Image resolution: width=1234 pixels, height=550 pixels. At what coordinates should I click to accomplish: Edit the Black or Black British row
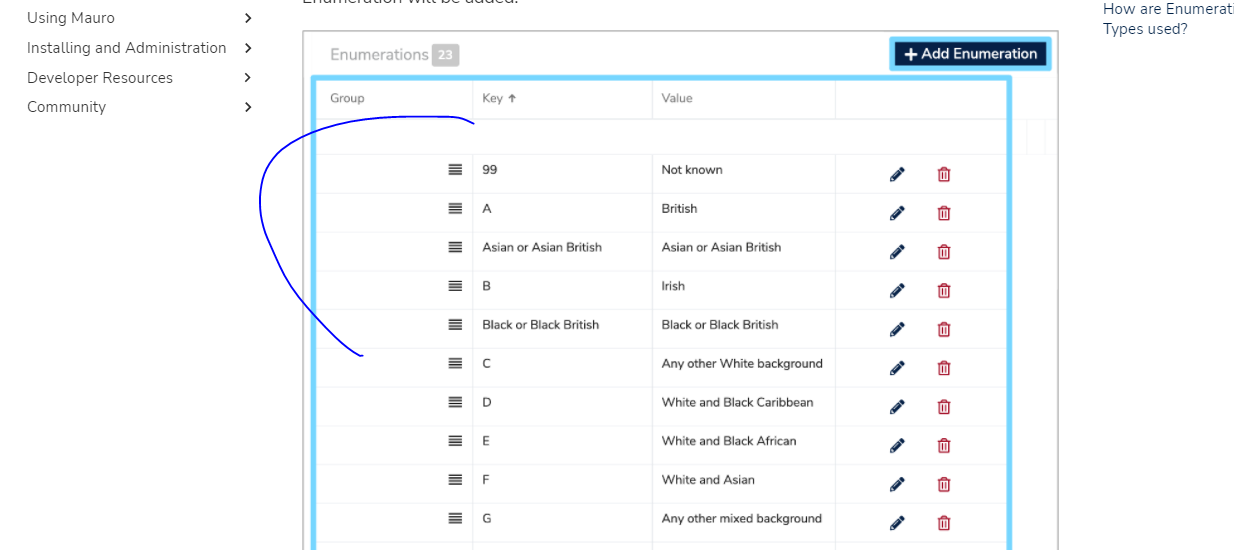point(897,329)
